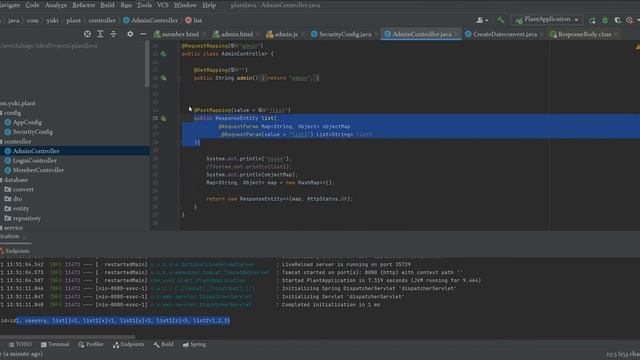This screenshot has height=360, width=640.
Task: Select the Endpoints tab above console
Action: click(x=15, y=251)
